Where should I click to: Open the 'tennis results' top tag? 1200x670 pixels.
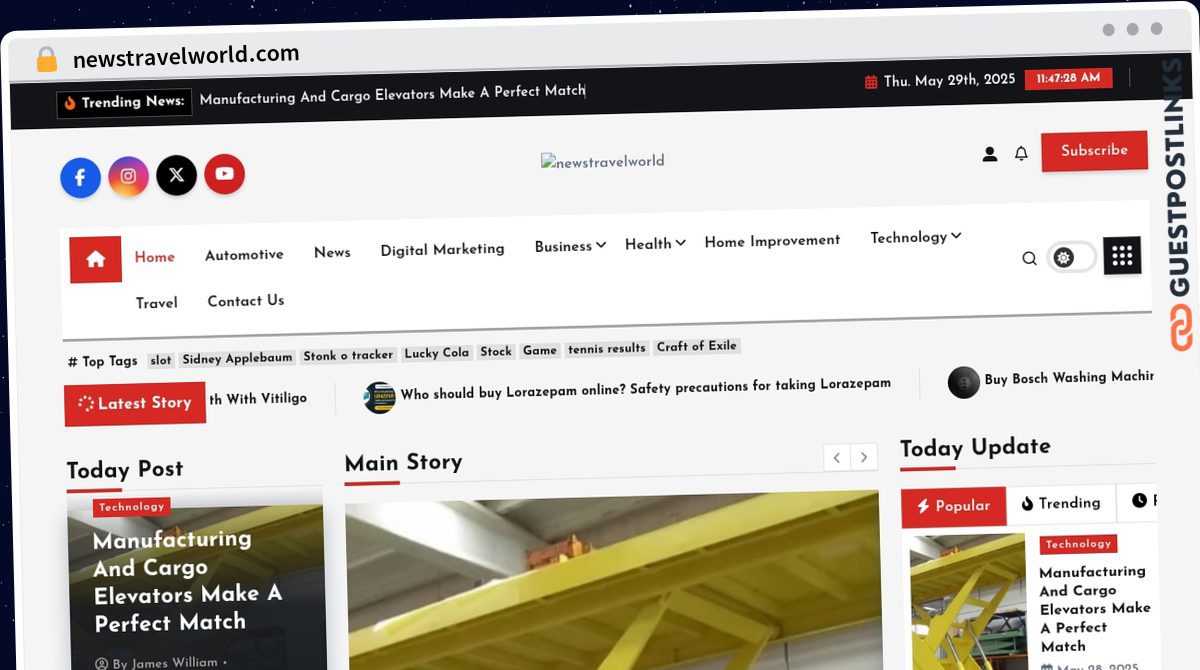coord(607,349)
